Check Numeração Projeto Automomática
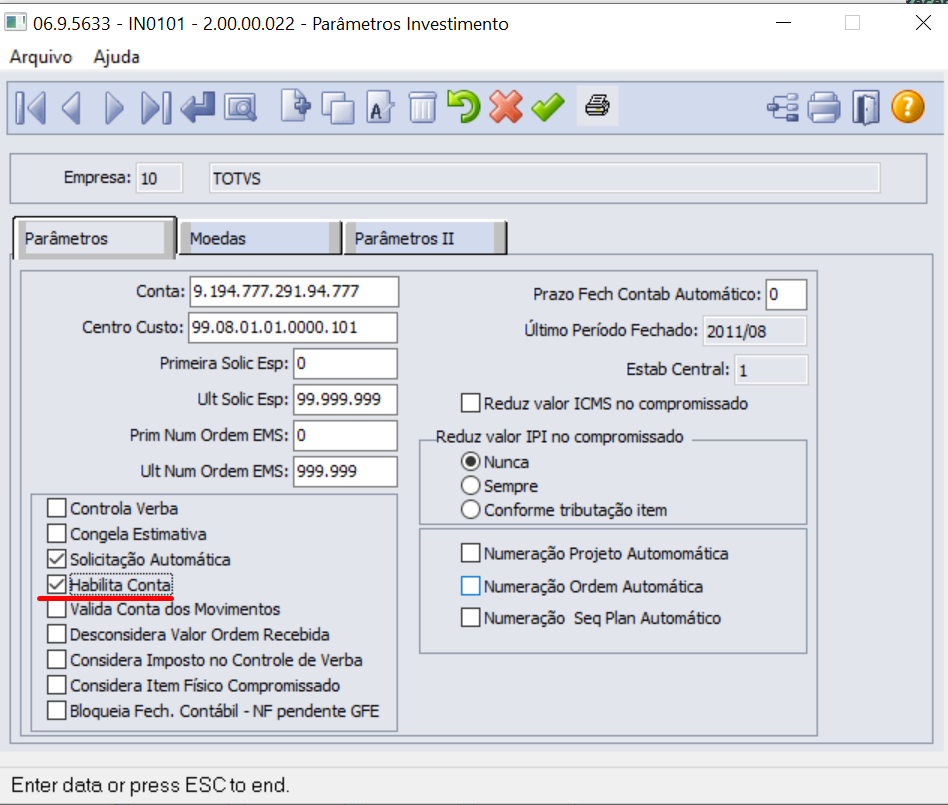The image size is (948, 805). point(470,553)
